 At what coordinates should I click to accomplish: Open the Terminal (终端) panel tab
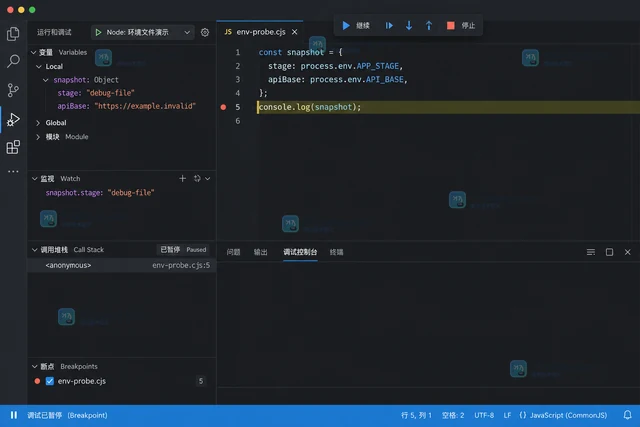pos(336,252)
